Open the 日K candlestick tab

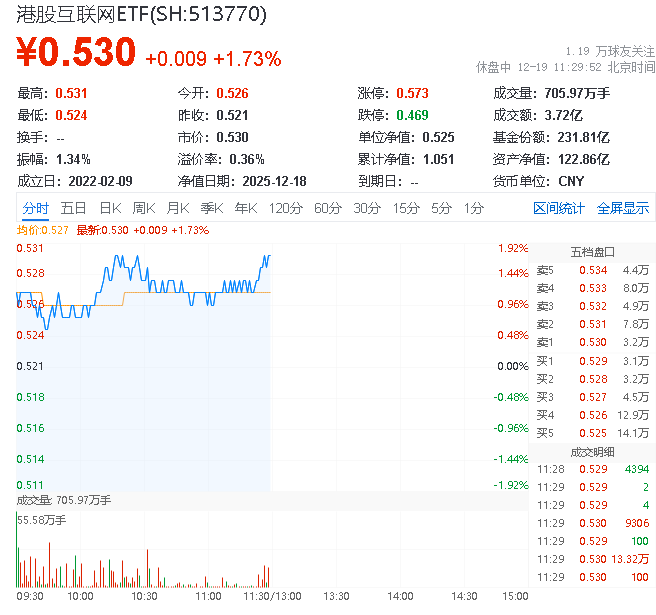click(110, 208)
